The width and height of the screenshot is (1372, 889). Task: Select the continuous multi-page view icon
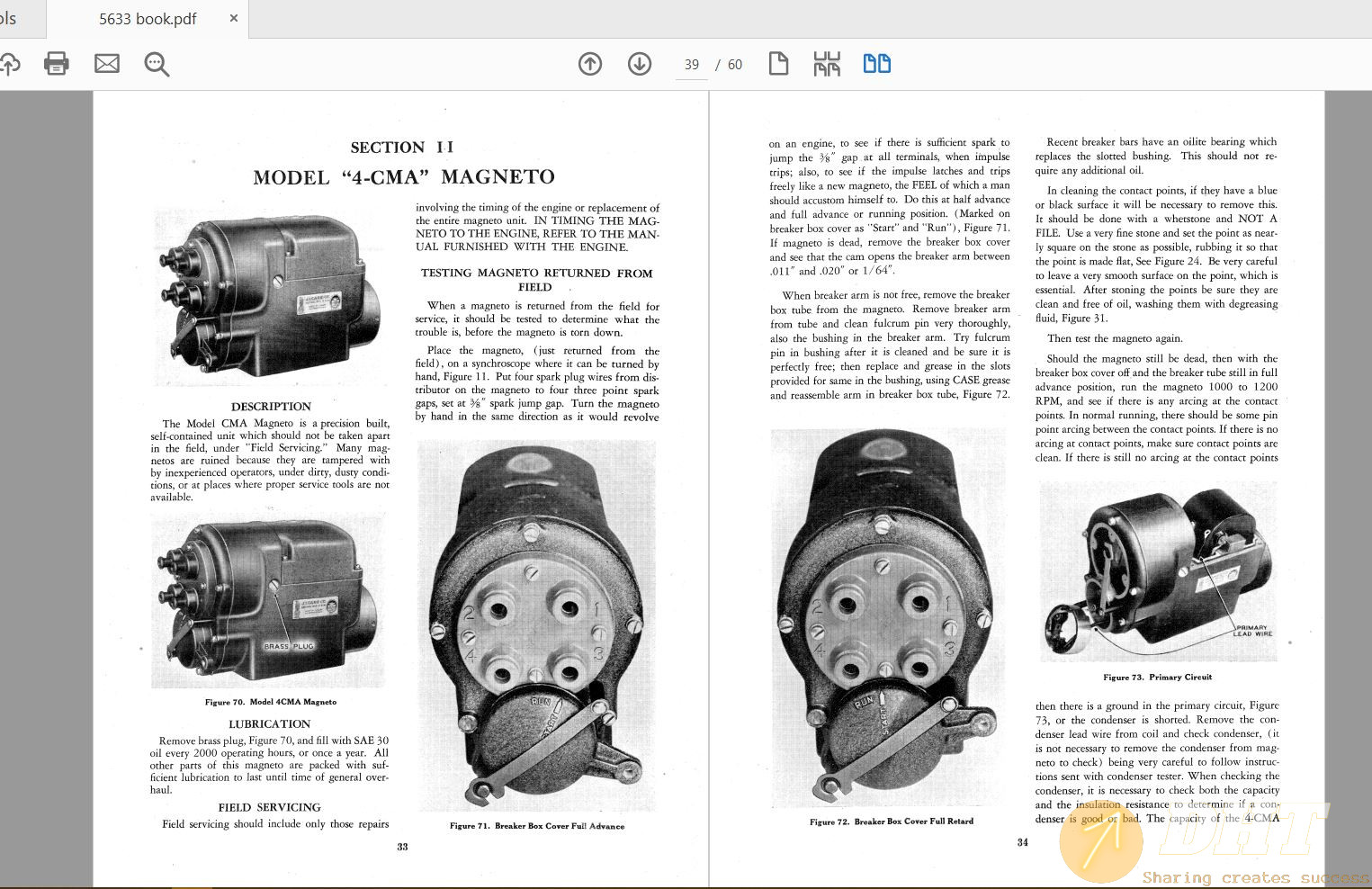coord(826,64)
